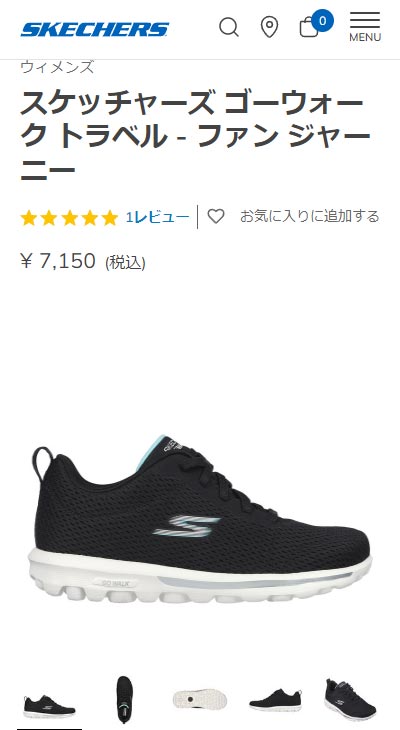Open the shopping bag cart icon
Image resolution: width=400 pixels, height=730 pixels.
pyautogui.click(x=308, y=27)
